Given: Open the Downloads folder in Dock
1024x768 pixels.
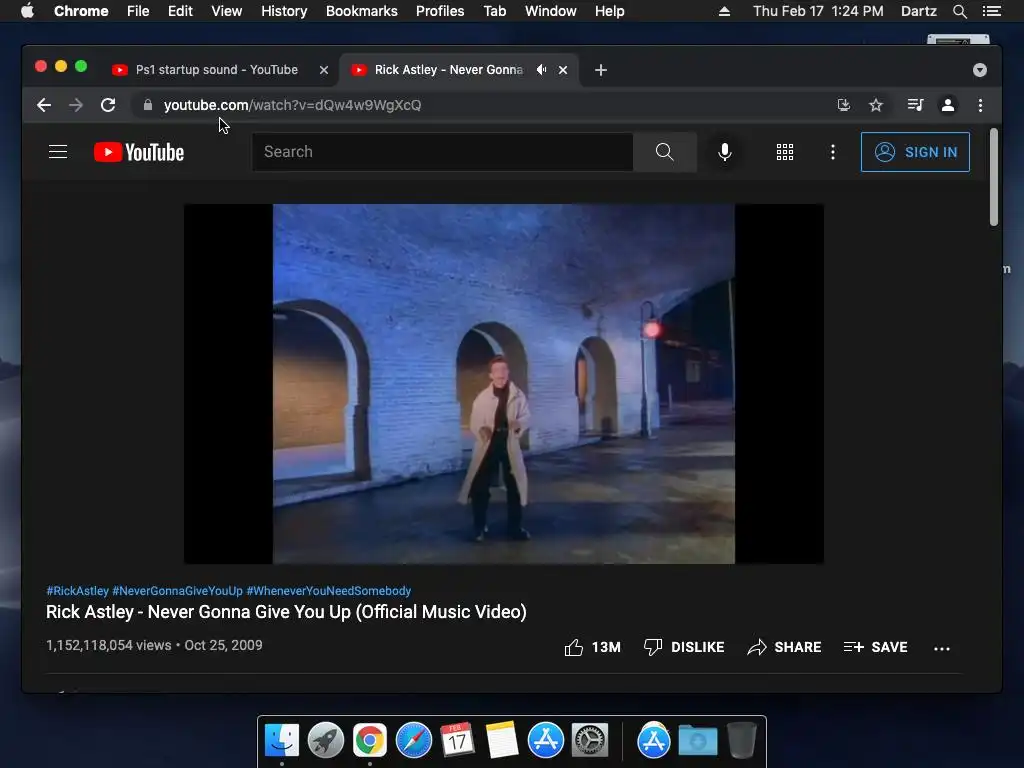Looking at the screenshot, I should [x=697, y=741].
